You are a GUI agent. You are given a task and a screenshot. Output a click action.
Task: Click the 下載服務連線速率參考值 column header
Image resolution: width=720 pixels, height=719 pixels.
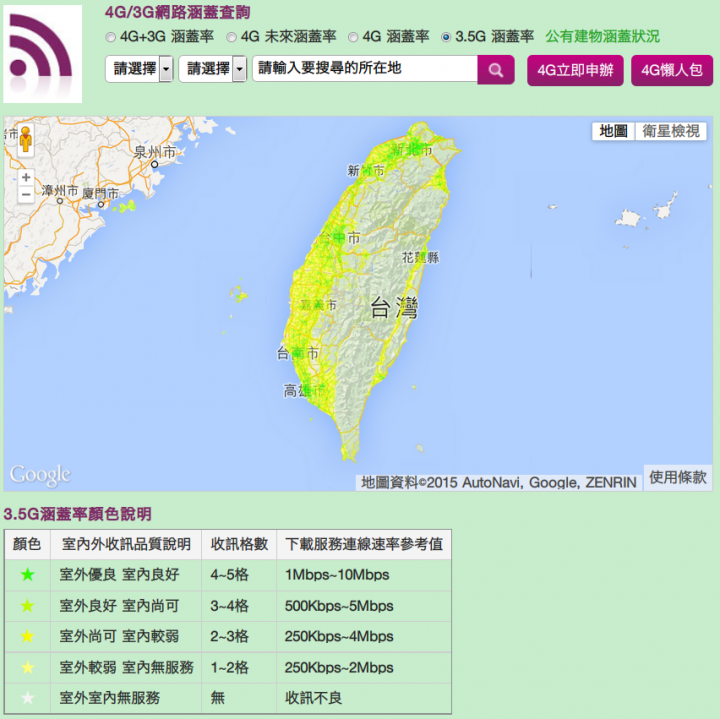click(x=364, y=544)
